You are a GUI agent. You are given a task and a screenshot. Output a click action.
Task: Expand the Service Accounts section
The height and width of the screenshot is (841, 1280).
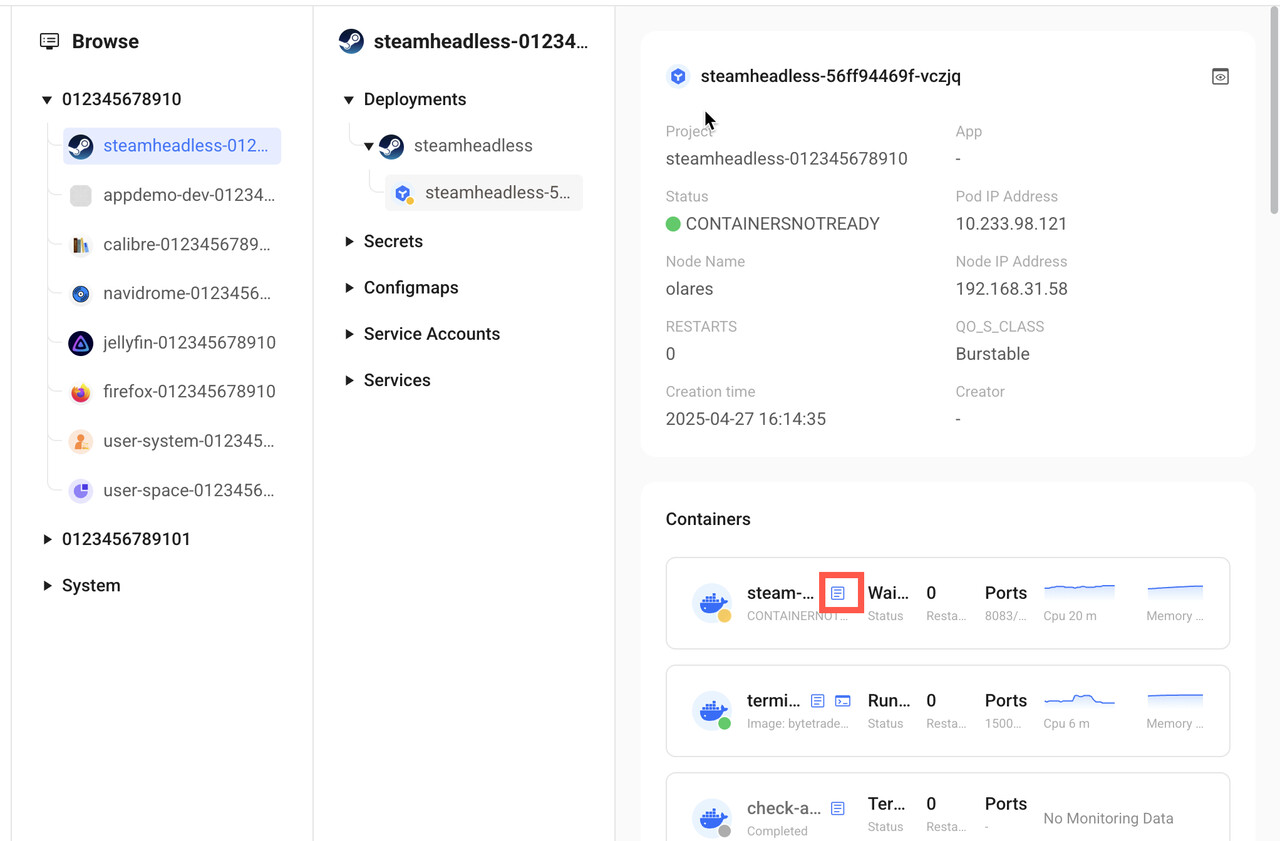point(349,334)
